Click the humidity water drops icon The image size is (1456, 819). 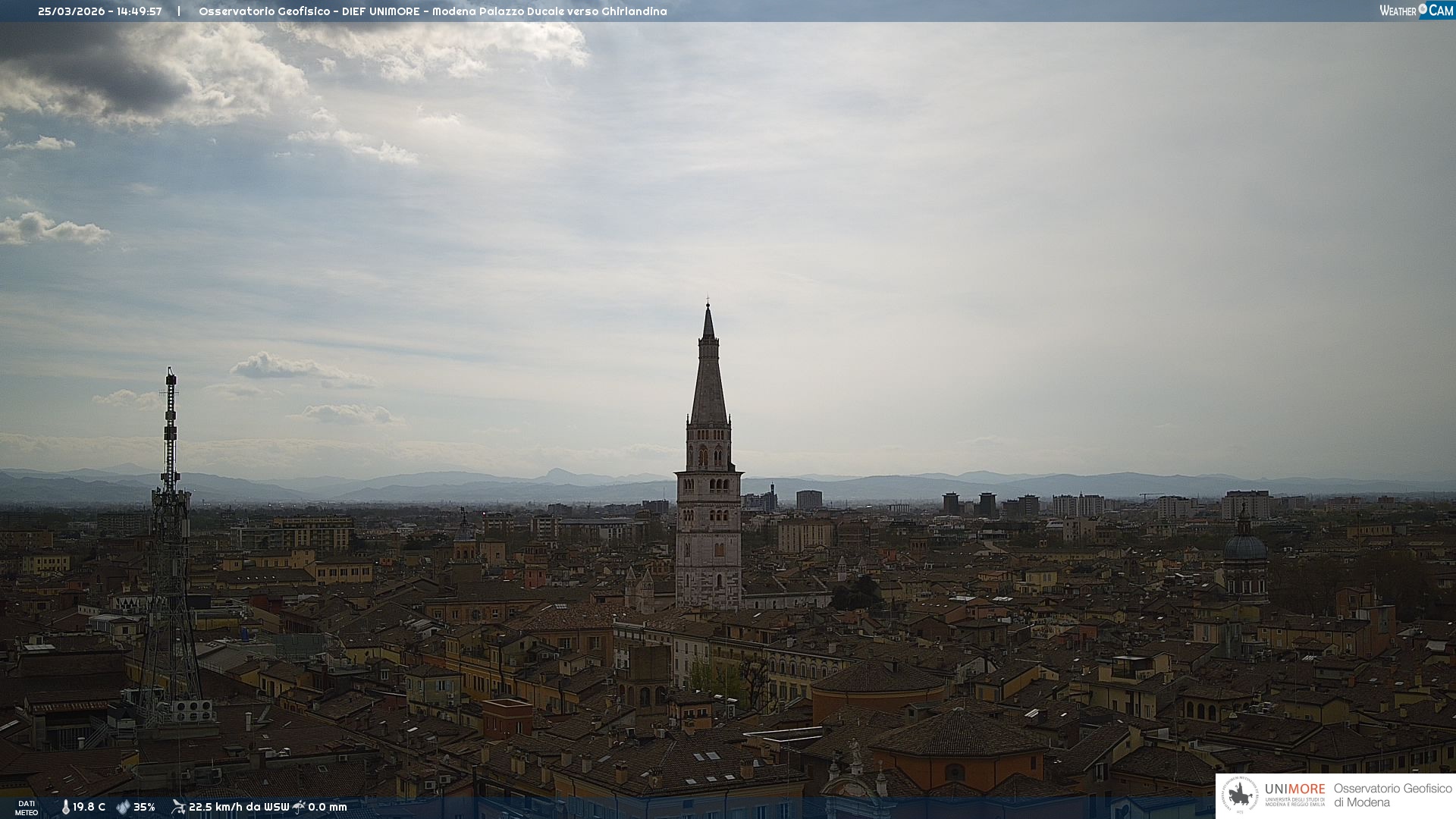(123, 807)
